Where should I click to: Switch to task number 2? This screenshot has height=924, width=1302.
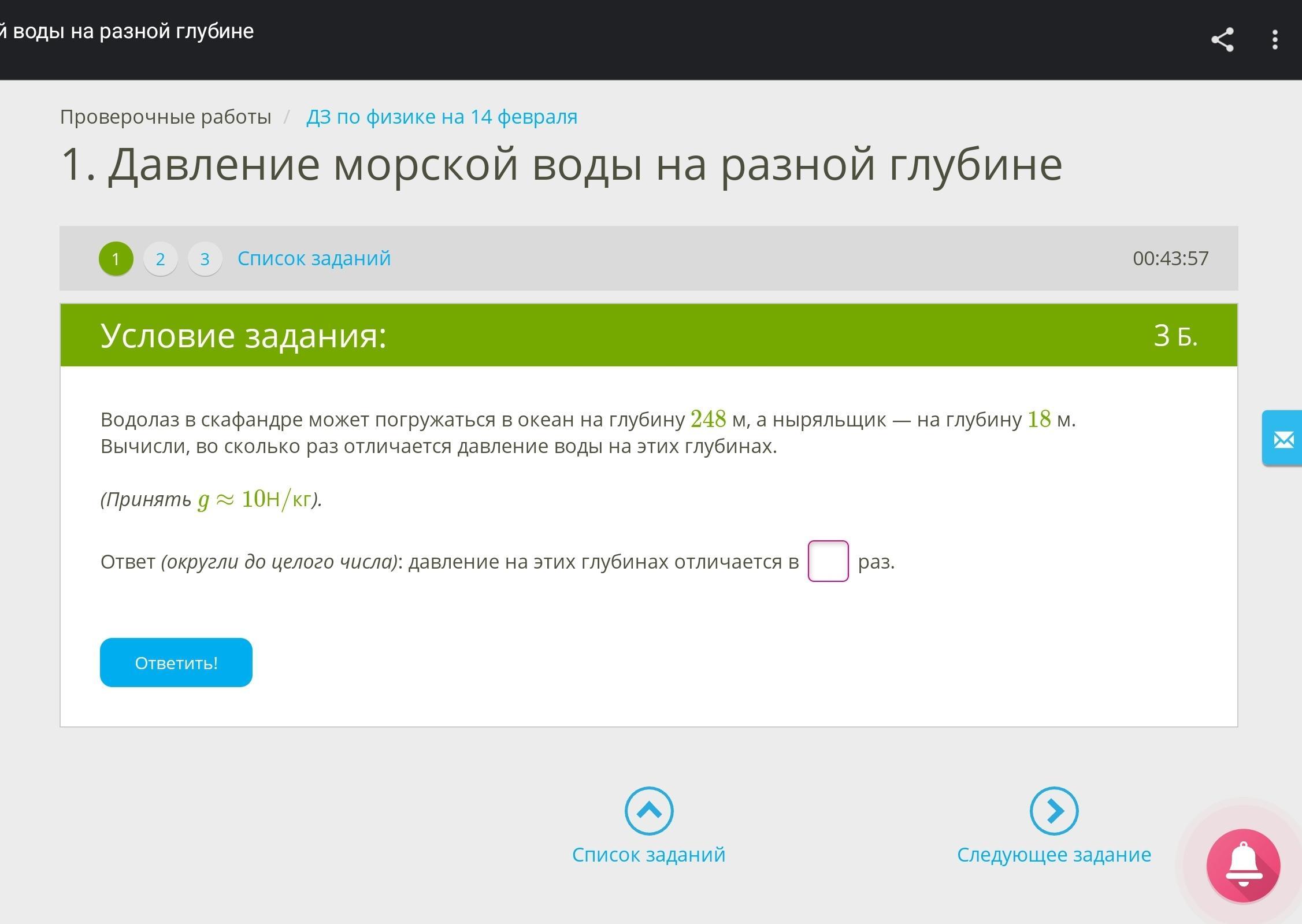[x=160, y=258]
